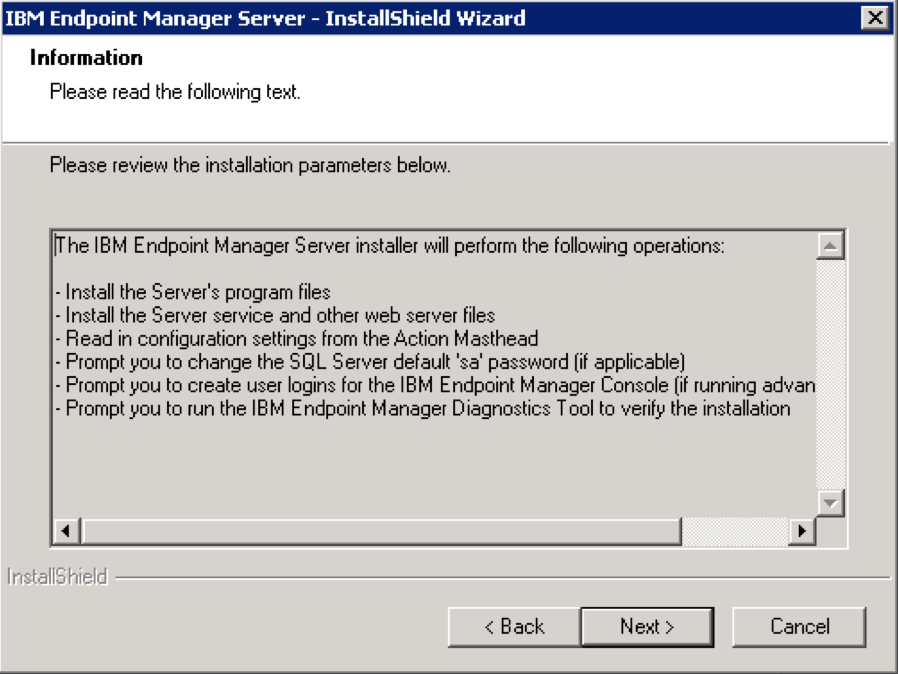
Task: Click the text box scroll up arrow
Action: 830,245
